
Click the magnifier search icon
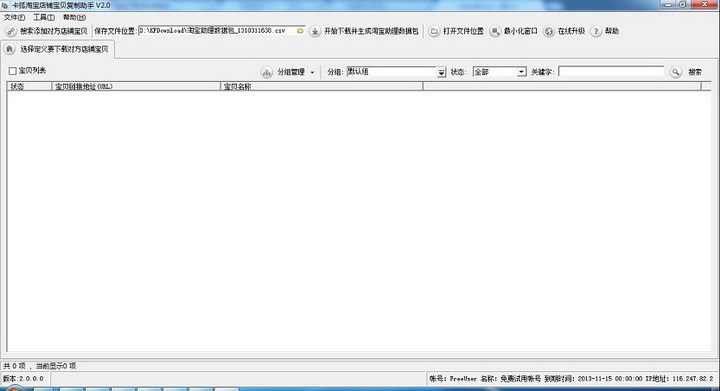click(x=675, y=72)
